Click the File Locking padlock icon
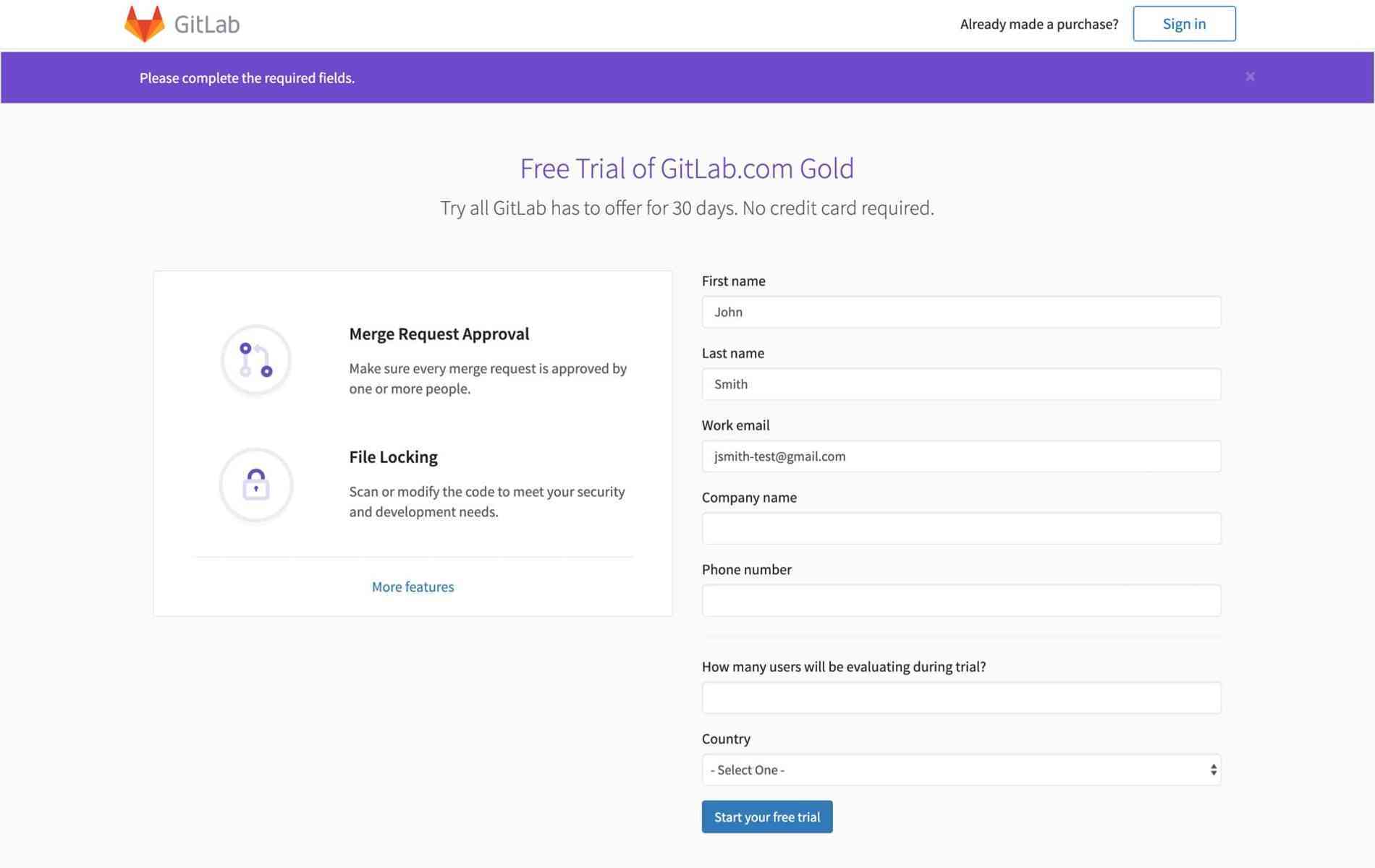The width and height of the screenshot is (1375, 868). coord(255,485)
